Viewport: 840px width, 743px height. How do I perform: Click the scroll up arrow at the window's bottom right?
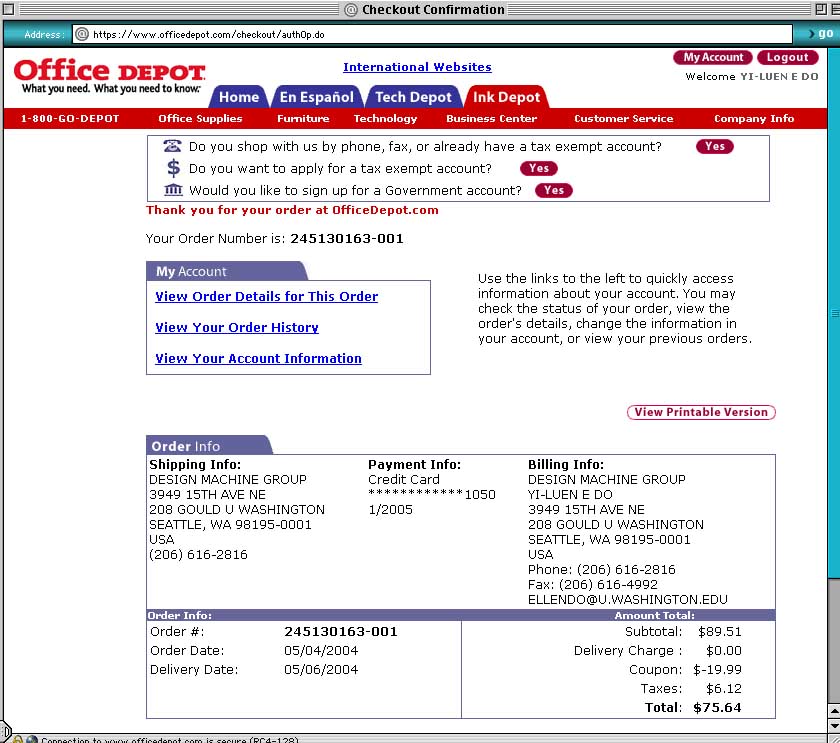[834, 711]
